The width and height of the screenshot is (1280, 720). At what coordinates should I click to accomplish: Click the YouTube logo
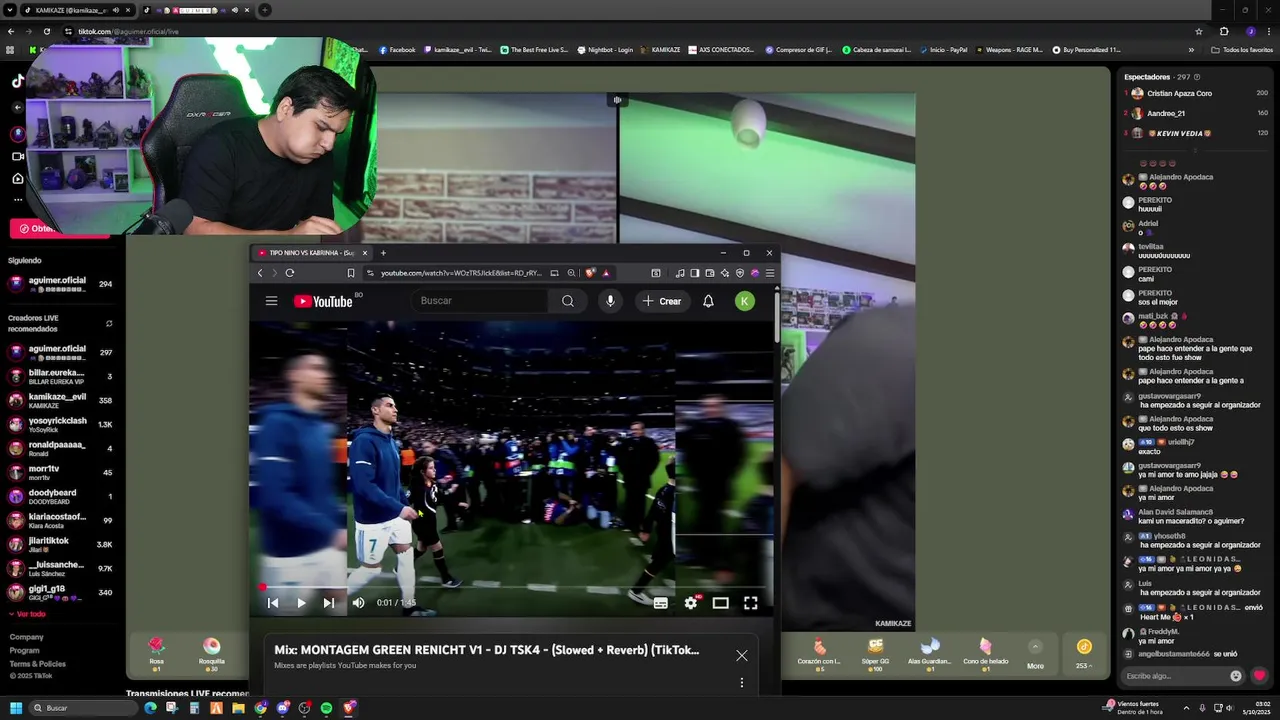click(323, 301)
